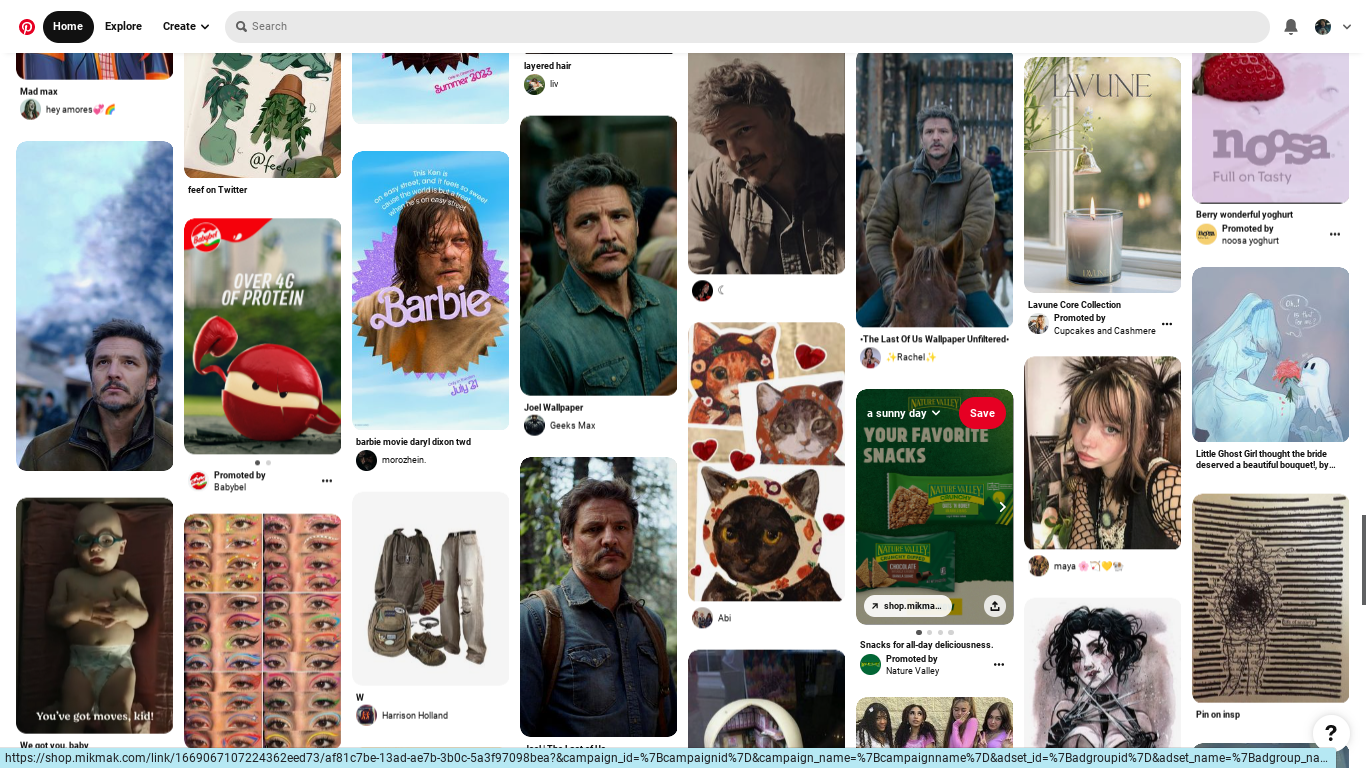Click 'Berry wonderful yoghurt' title
Screen dimensions: 1366x768
[x=1244, y=215]
